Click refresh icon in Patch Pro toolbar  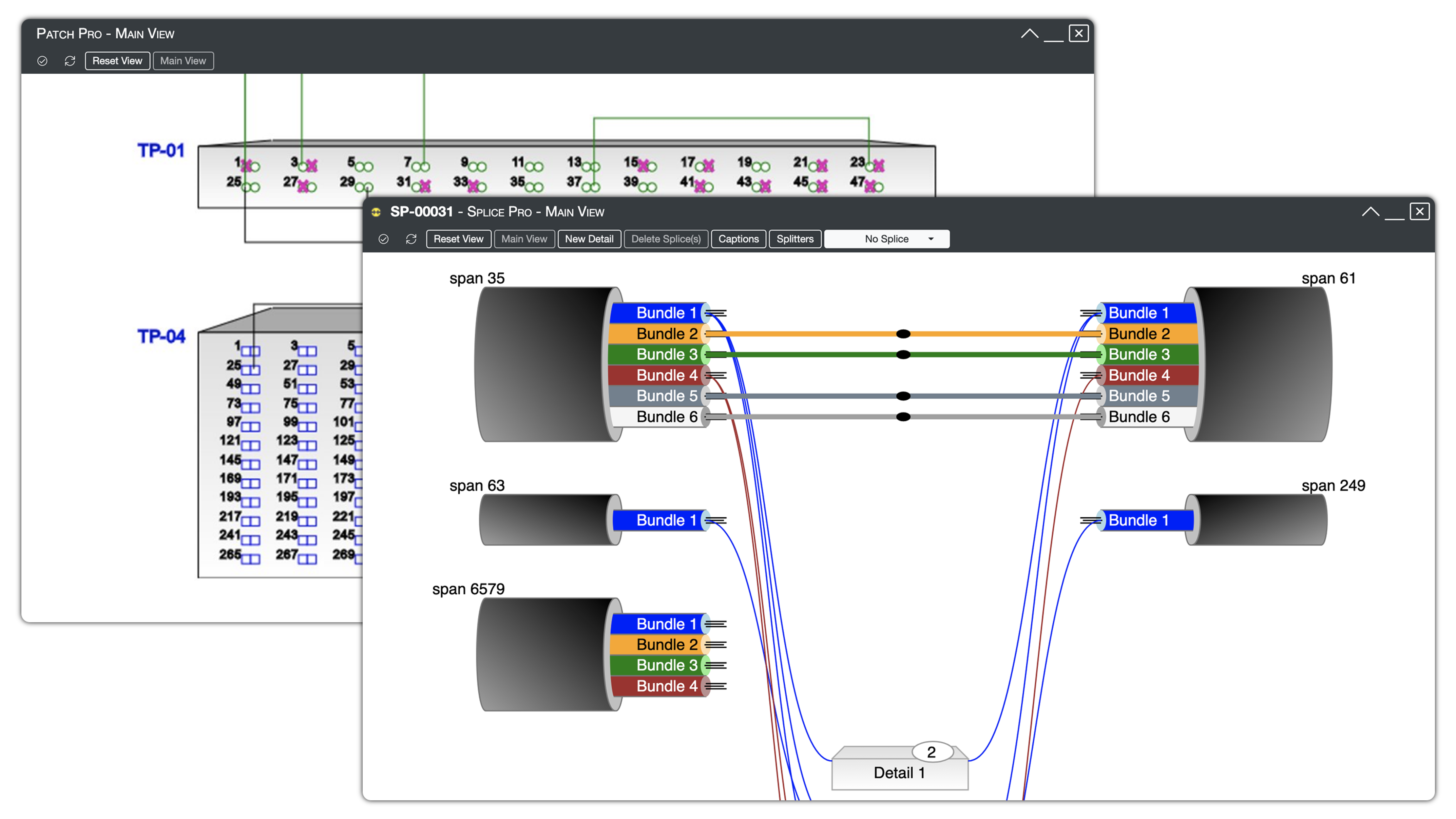70,61
